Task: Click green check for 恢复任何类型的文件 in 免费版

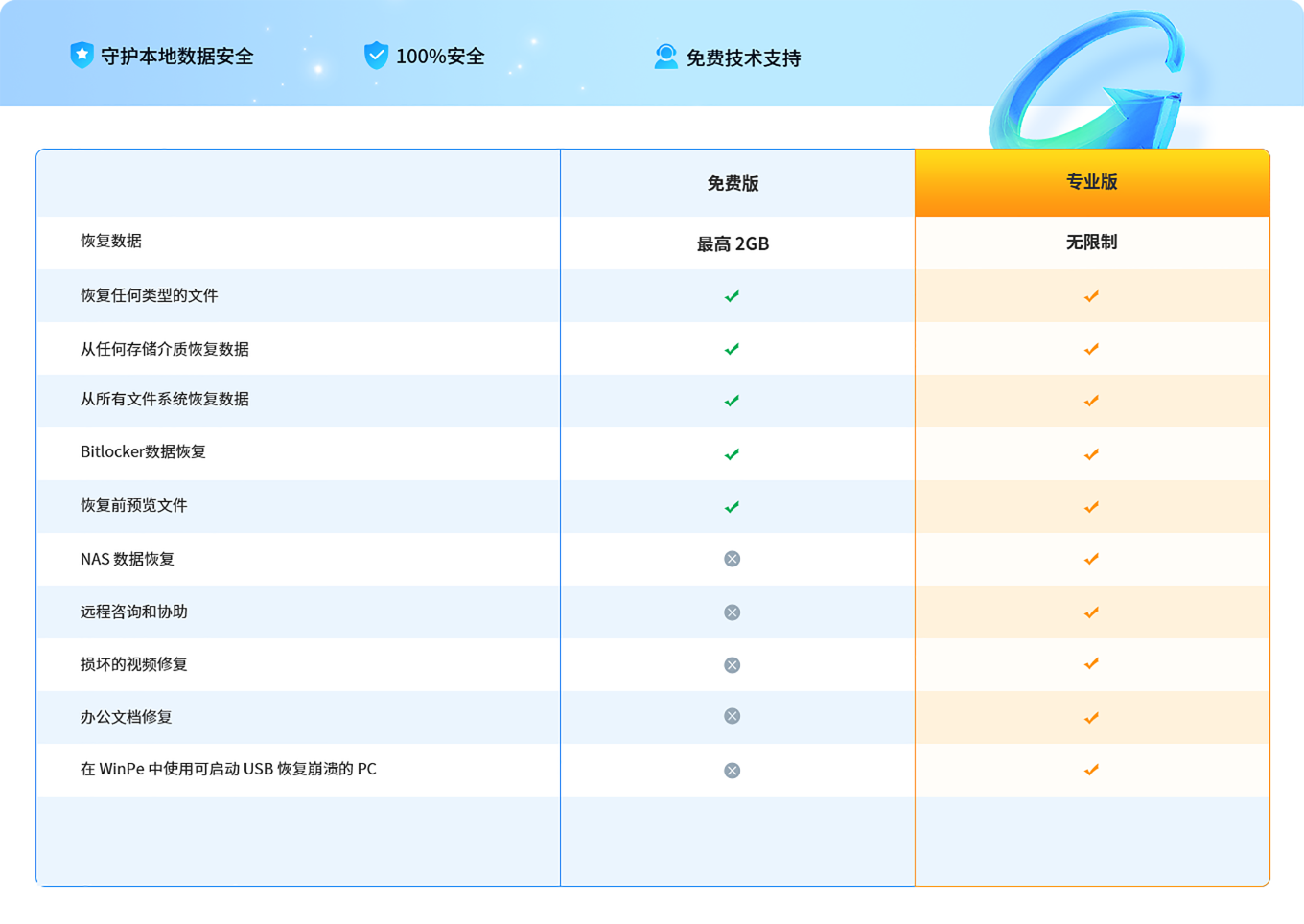Action: (x=732, y=296)
